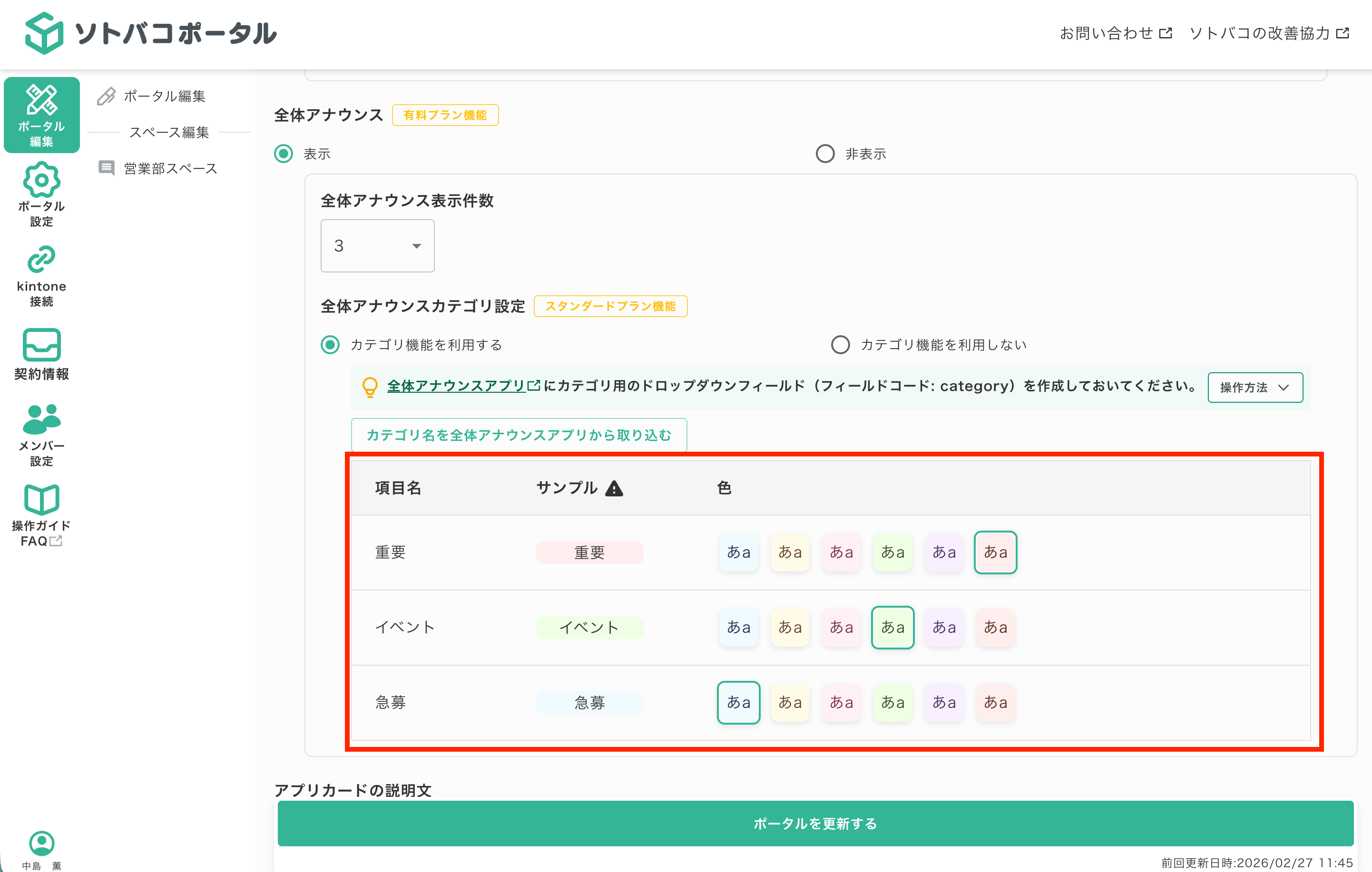Click the warning icon beside サンプル header
The height and width of the screenshot is (872, 1372).
615,487
